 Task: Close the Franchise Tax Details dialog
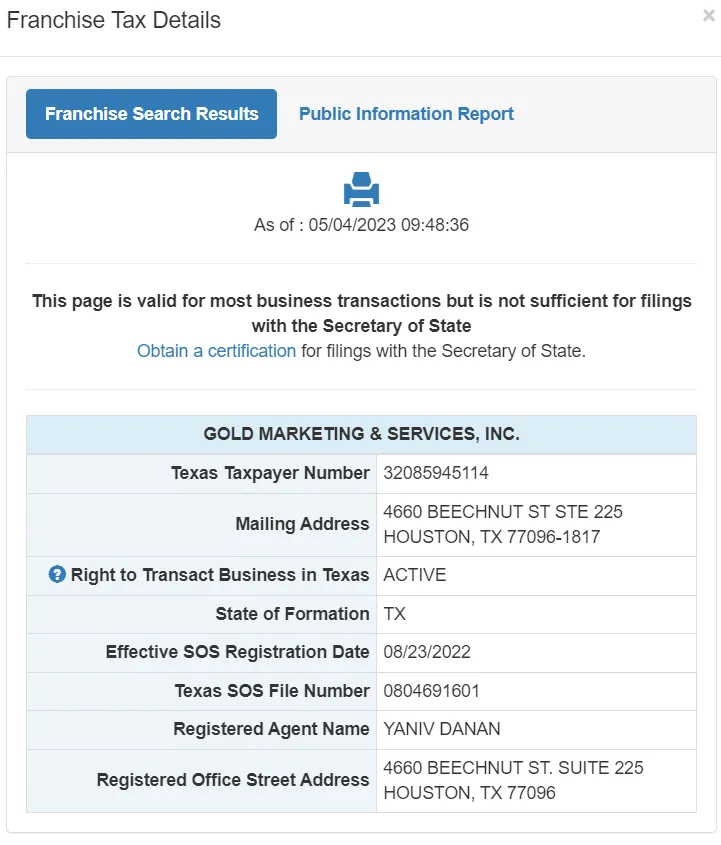pos(709,16)
